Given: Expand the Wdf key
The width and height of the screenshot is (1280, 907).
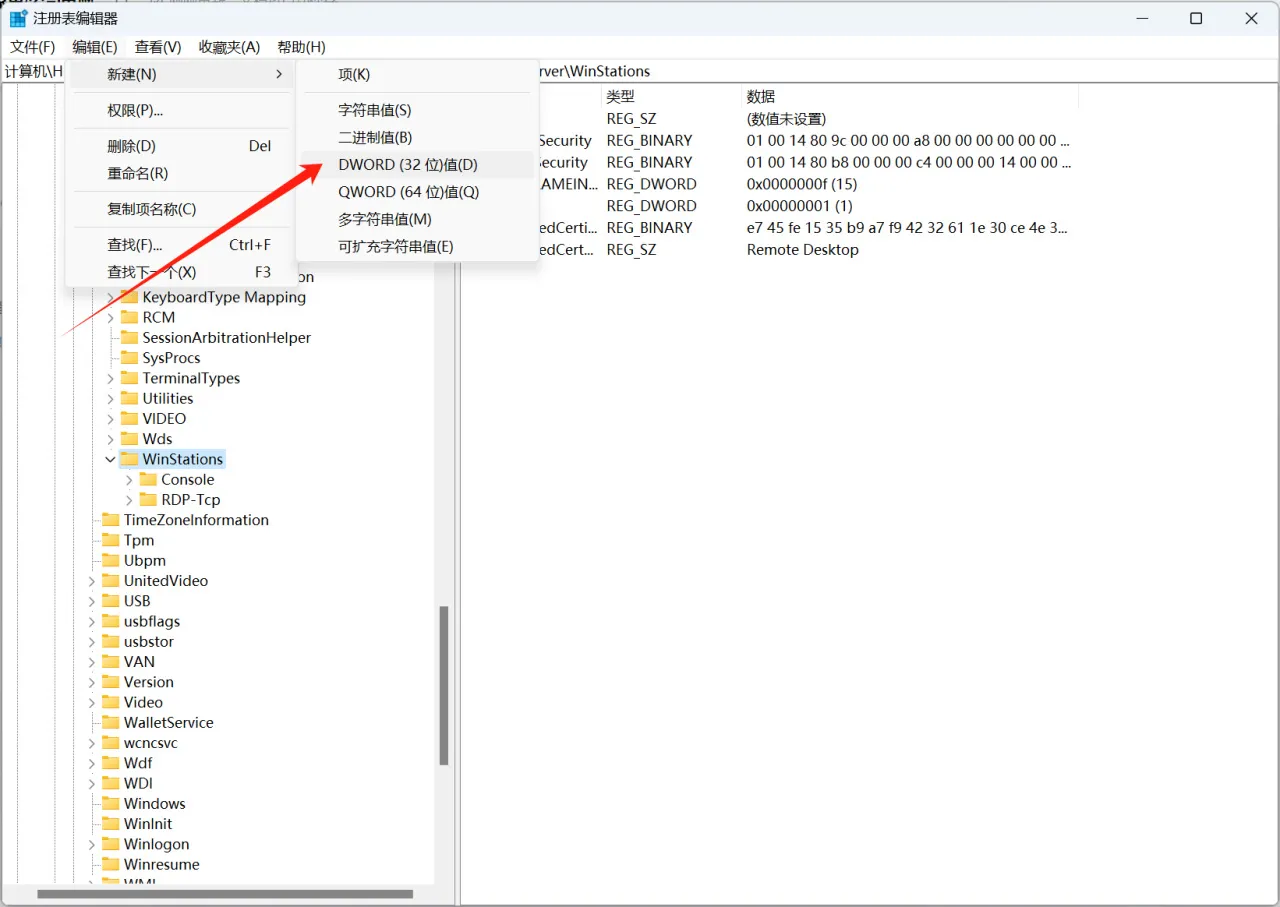Looking at the screenshot, I should [x=91, y=763].
